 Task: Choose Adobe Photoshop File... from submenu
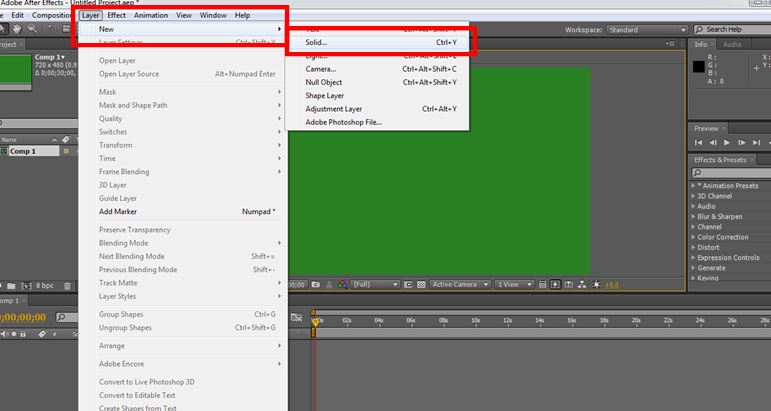click(377, 122)
